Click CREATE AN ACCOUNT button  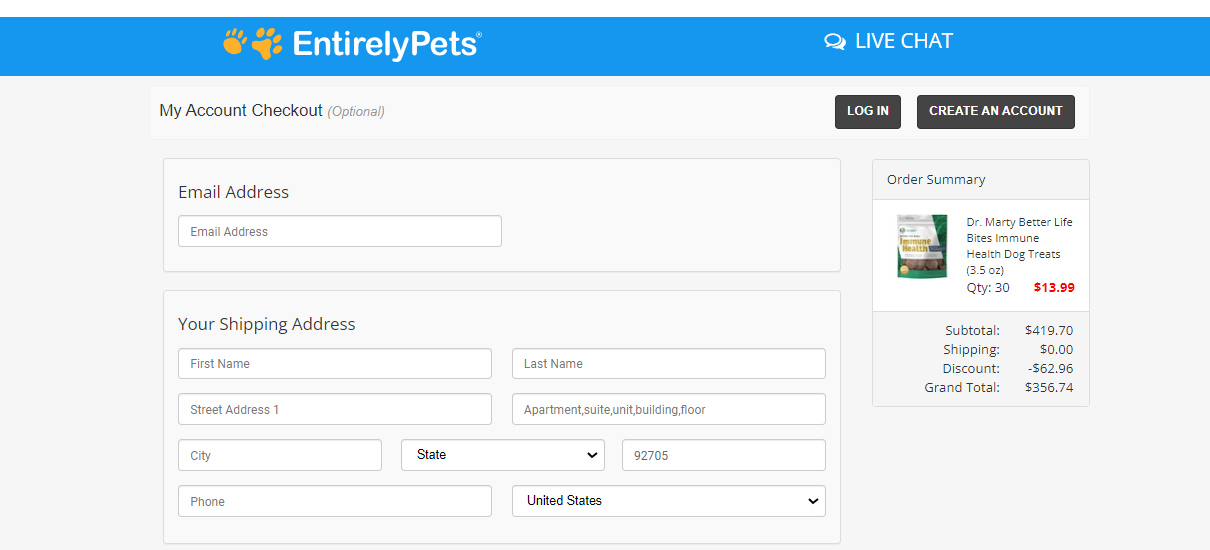(x=996, y=112)
